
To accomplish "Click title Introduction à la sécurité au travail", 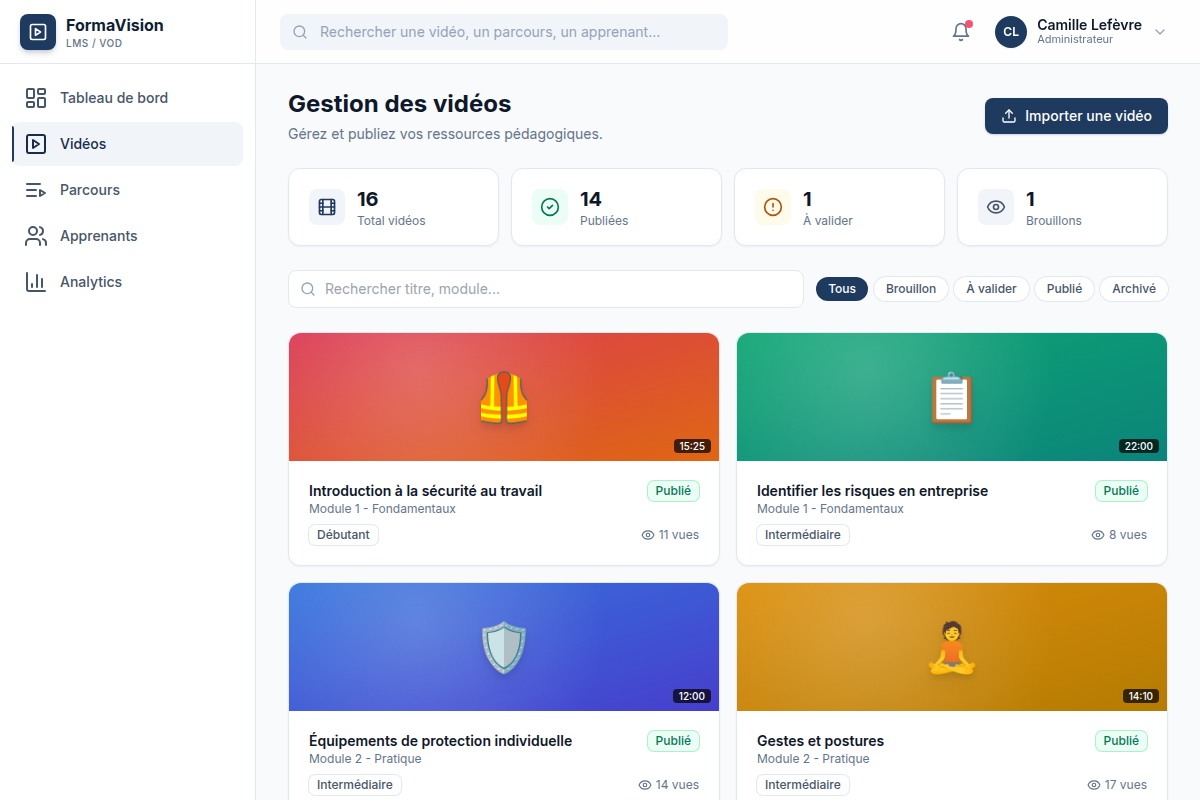I will 426,491.
